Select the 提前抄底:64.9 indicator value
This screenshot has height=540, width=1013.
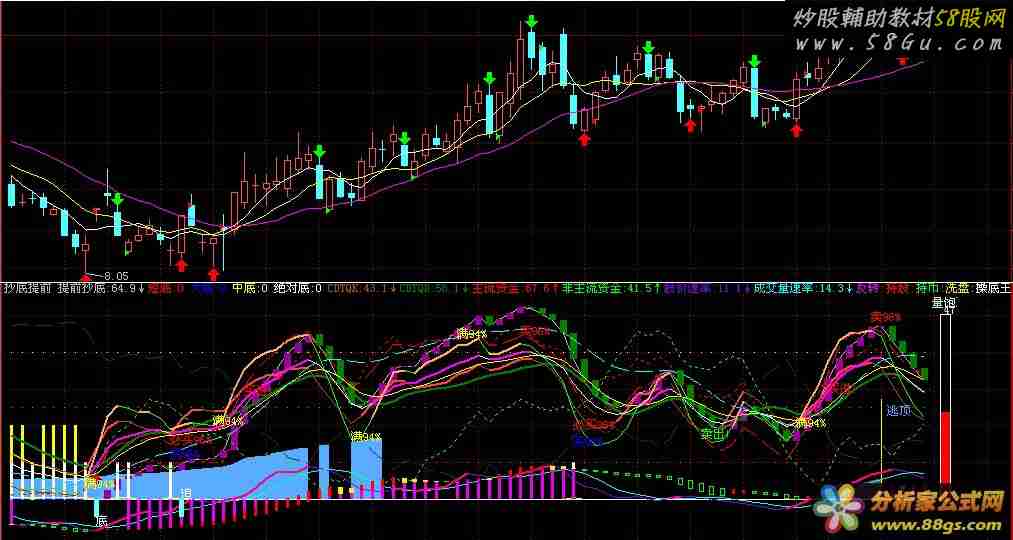pos(103,288)
